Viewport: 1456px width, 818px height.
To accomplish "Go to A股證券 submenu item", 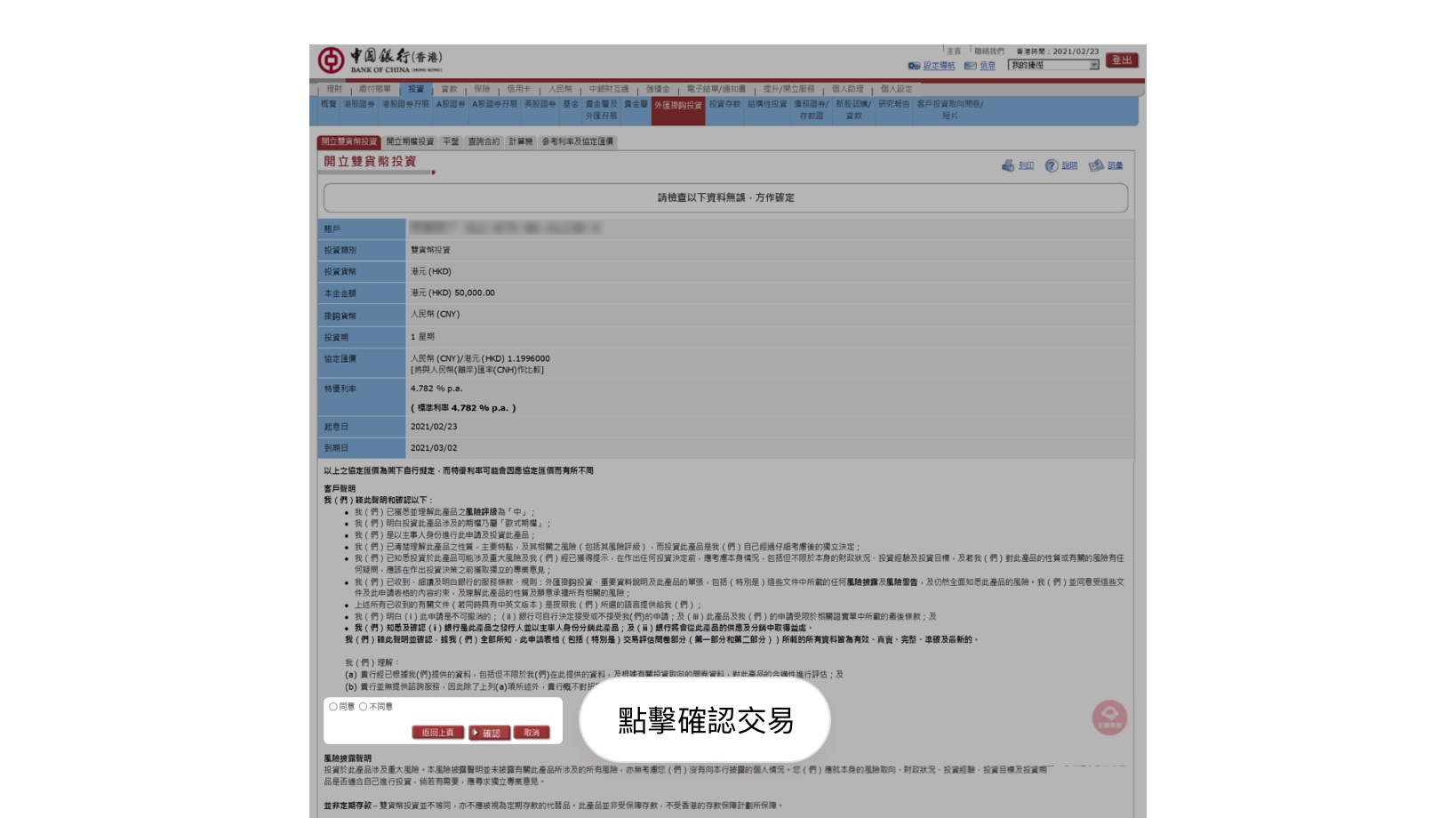I will [x=451, y=104].
